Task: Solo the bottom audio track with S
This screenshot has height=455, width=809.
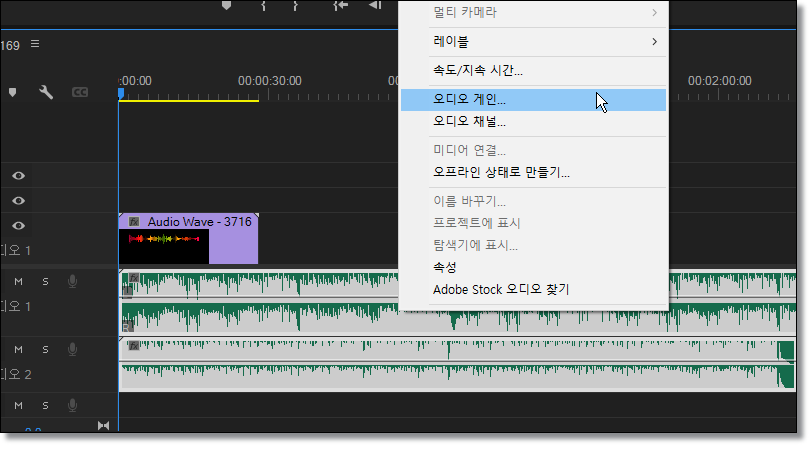Action: point(45,405)
